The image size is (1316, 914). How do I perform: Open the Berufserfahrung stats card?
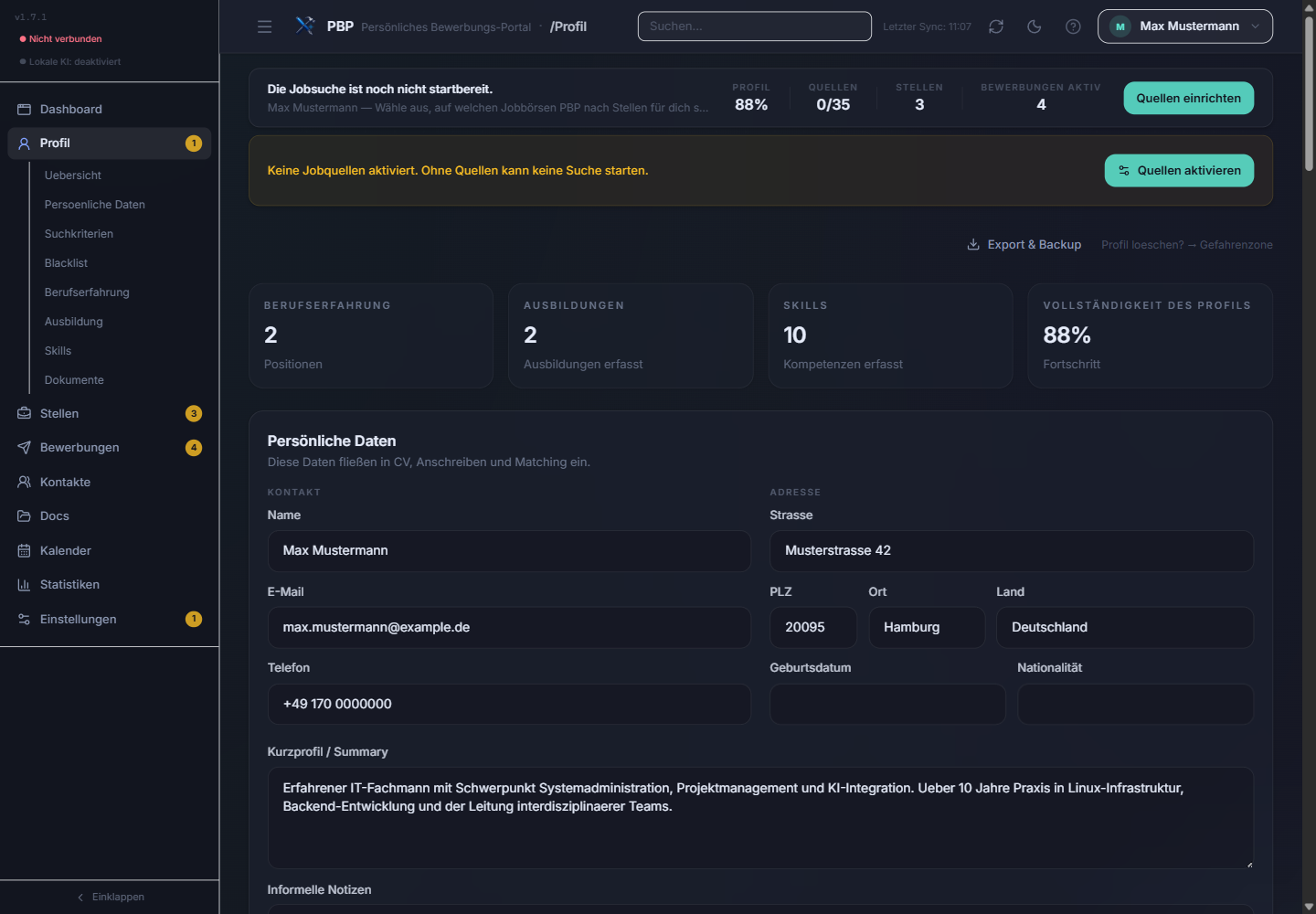pos(371,335)
